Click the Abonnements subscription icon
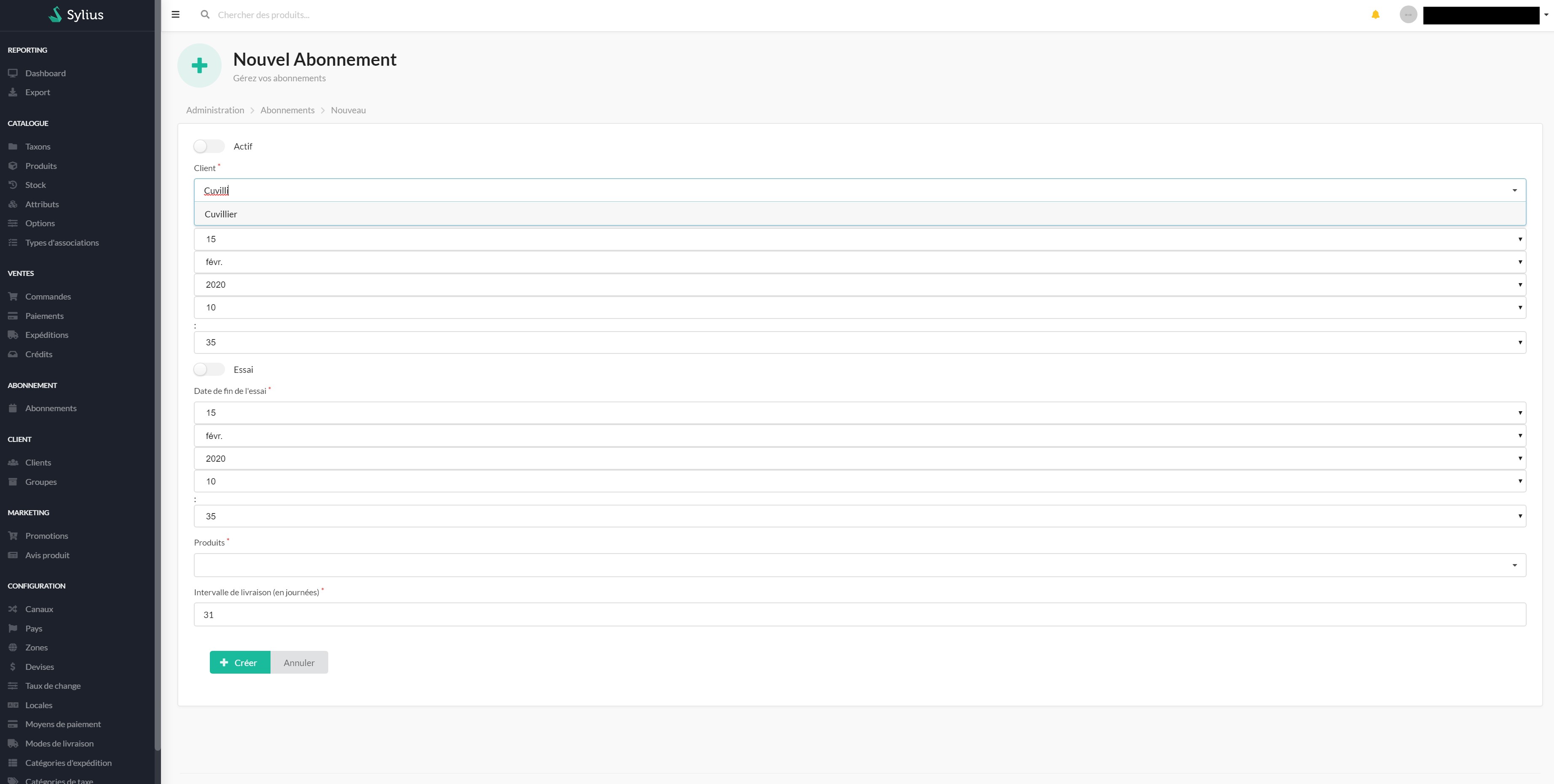 (x=13, y=408)
